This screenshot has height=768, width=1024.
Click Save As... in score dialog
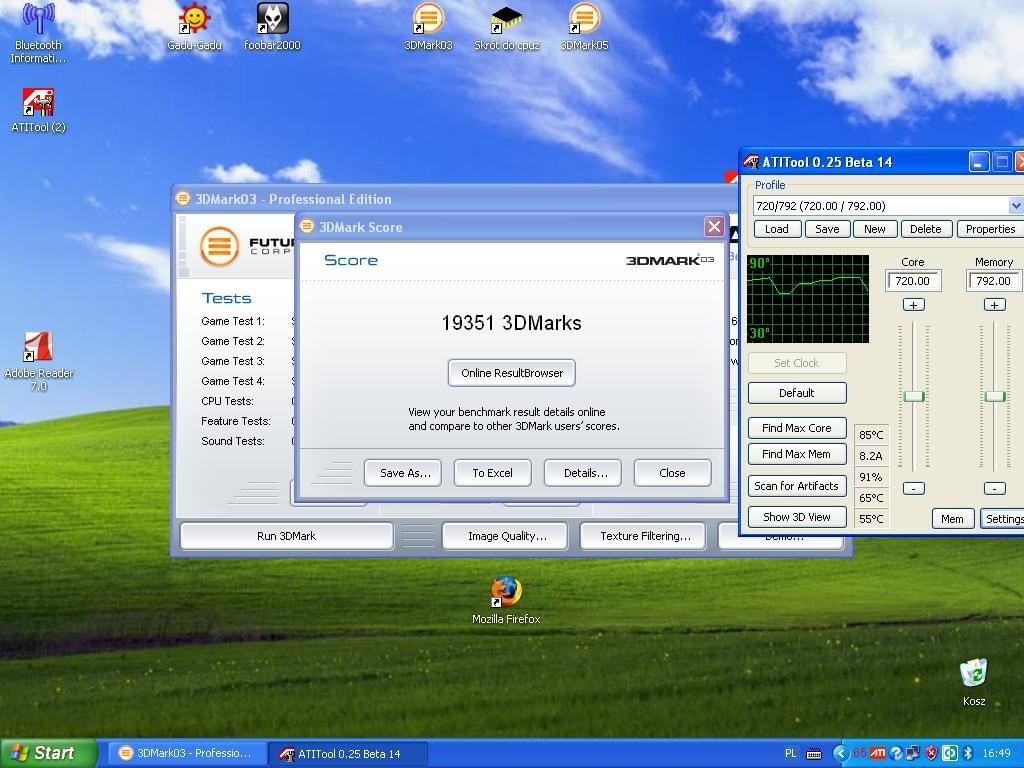click(405, 473)
